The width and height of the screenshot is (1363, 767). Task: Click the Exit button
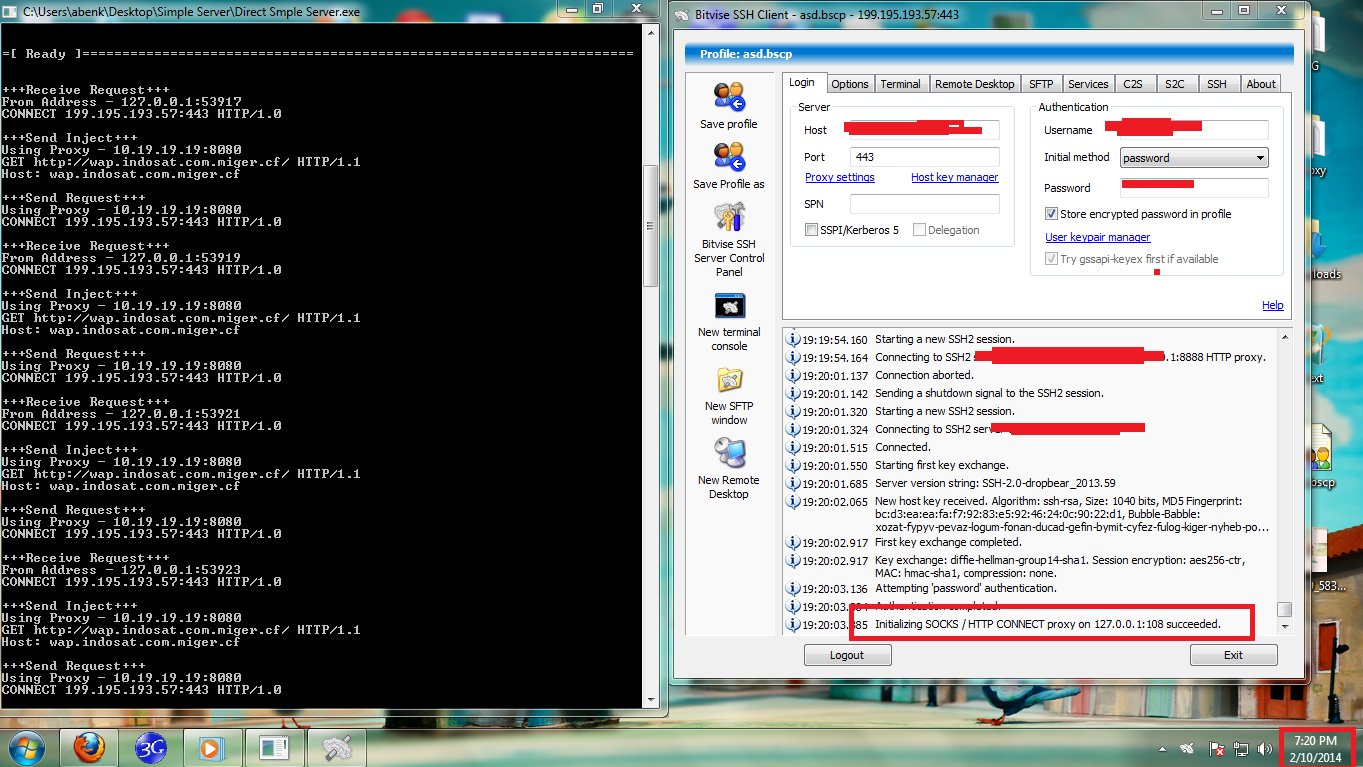[x=1234, y=655]
